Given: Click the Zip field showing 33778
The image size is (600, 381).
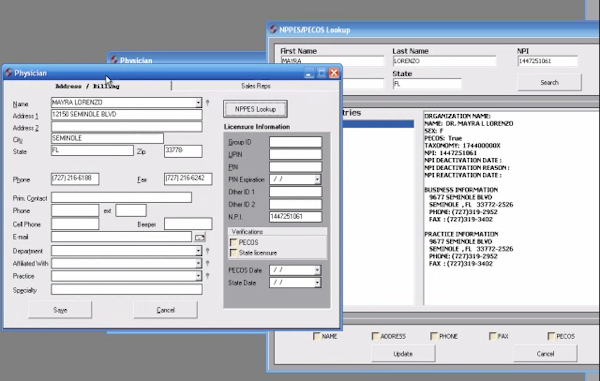Looking at the screenshot, I should pyautogui.click(x=183, y=151).
